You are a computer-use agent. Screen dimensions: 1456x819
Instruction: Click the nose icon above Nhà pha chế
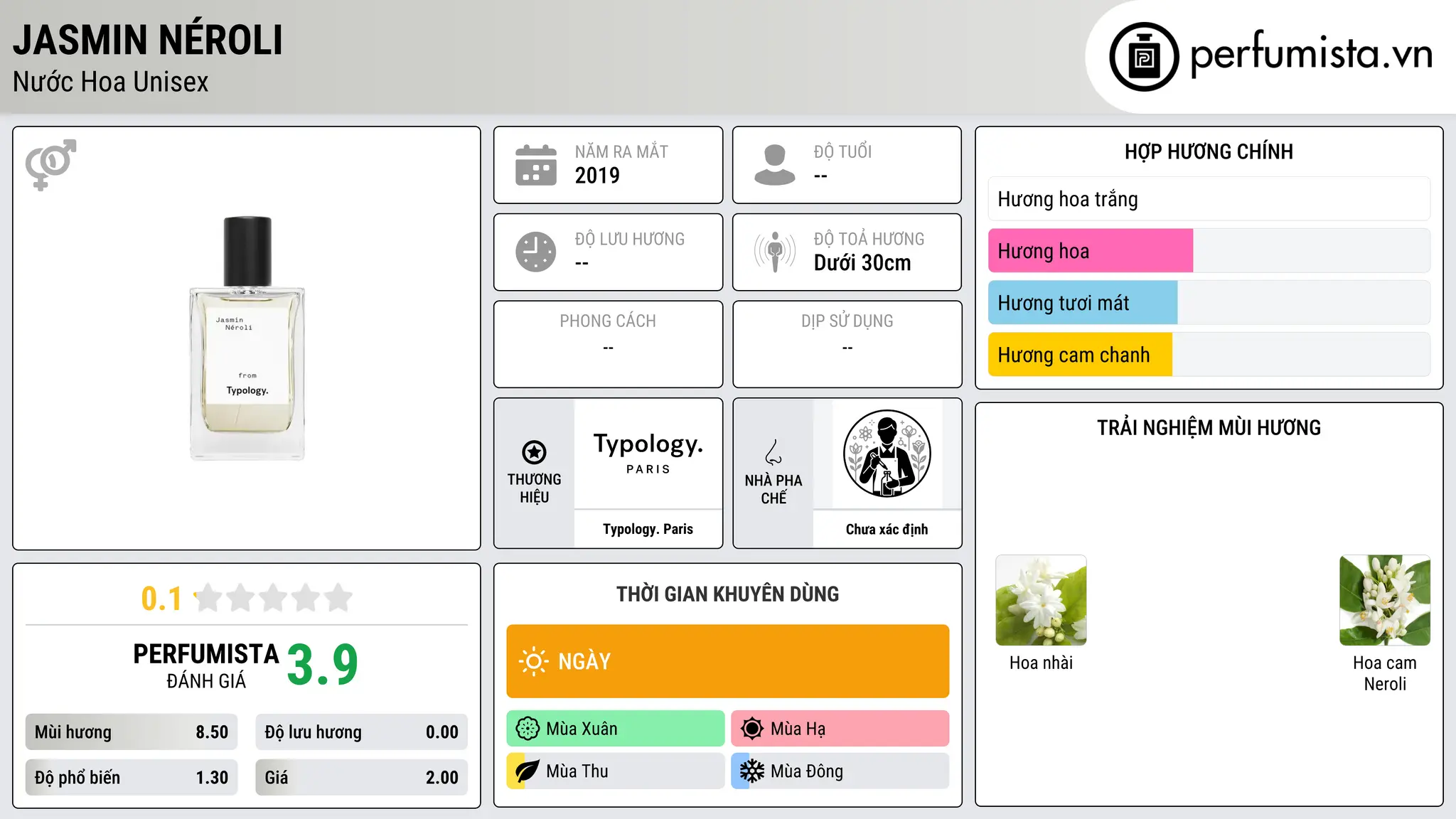pos(773,452)
